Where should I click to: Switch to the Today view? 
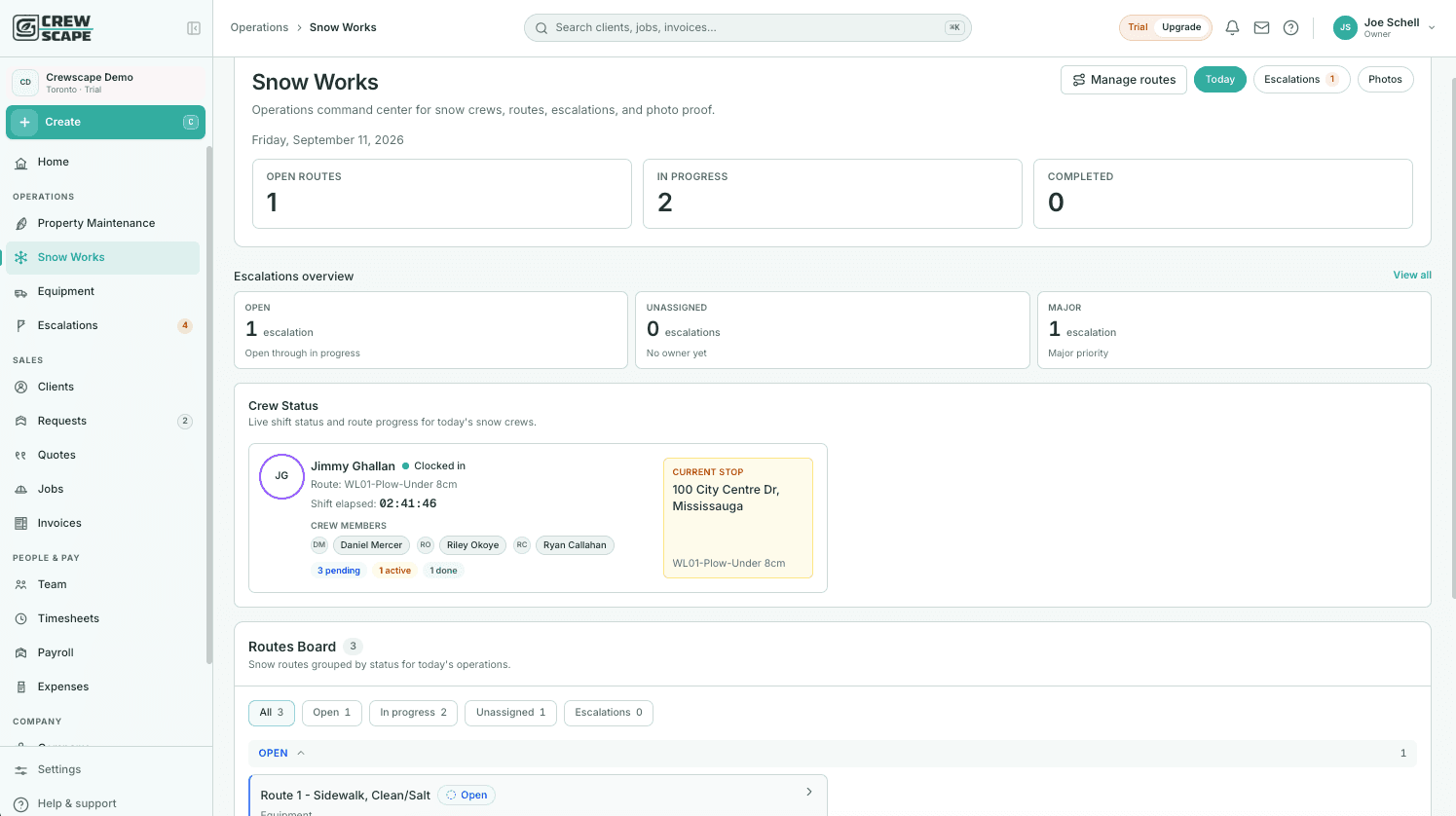(1220, 80)
